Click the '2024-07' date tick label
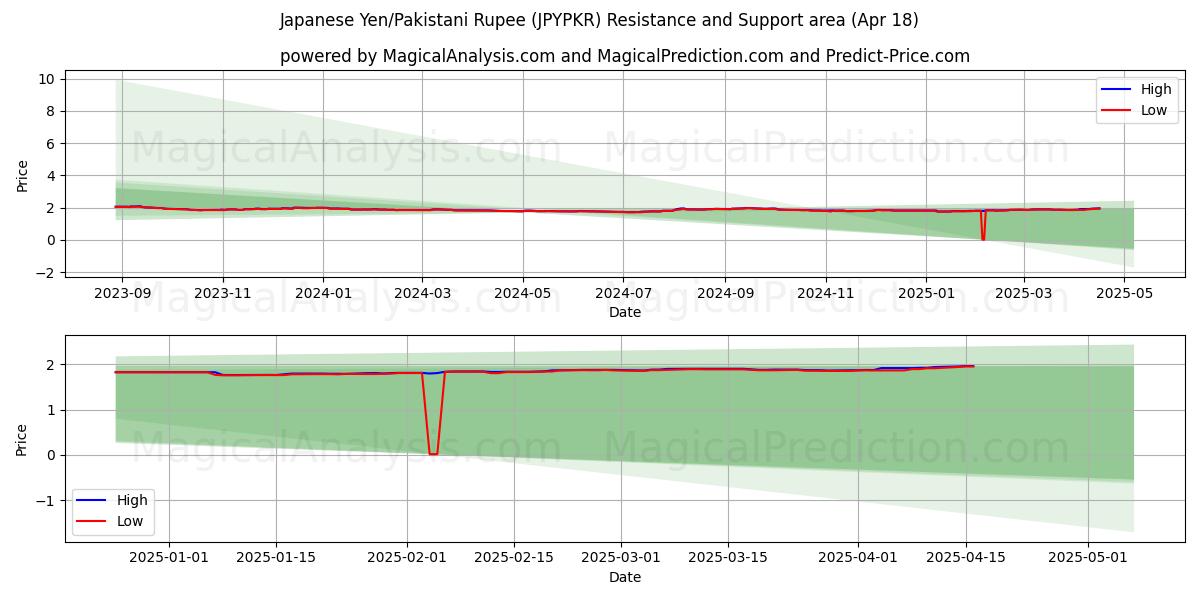This screenshot has height=600, width=1200. click(x=623, y=295)
